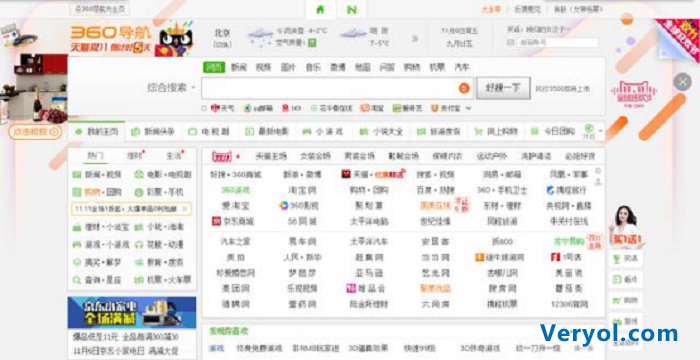Select the 图片 search tab
This screenshot has height=360, width=700.
click(288, 67)
